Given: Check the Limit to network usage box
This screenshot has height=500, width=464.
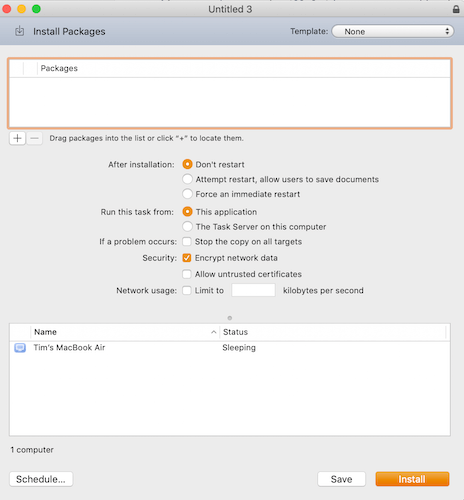Looking at the screenshot, I should tap(187, 290).
